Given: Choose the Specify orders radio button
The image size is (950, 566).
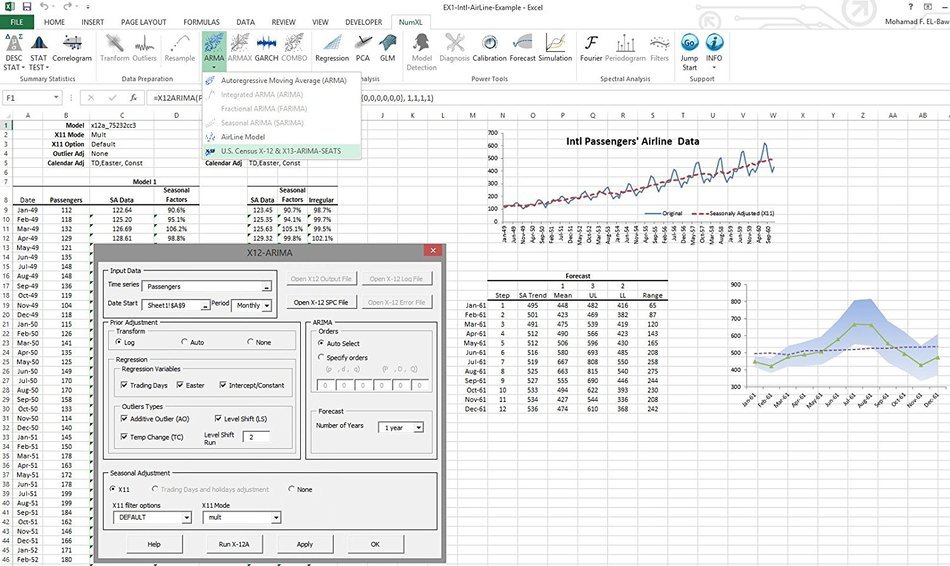Looking at the screenshot, I should click(342, 358).
